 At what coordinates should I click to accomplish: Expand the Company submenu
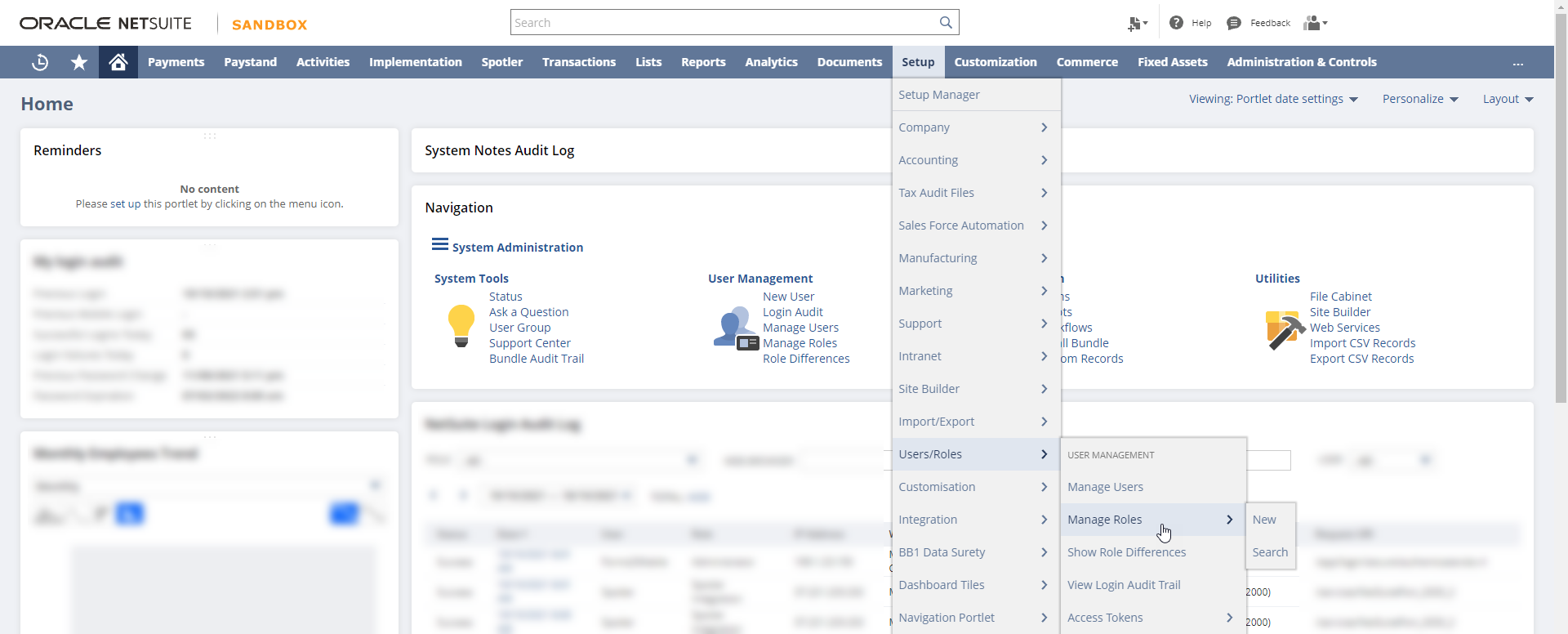[977, 127]
